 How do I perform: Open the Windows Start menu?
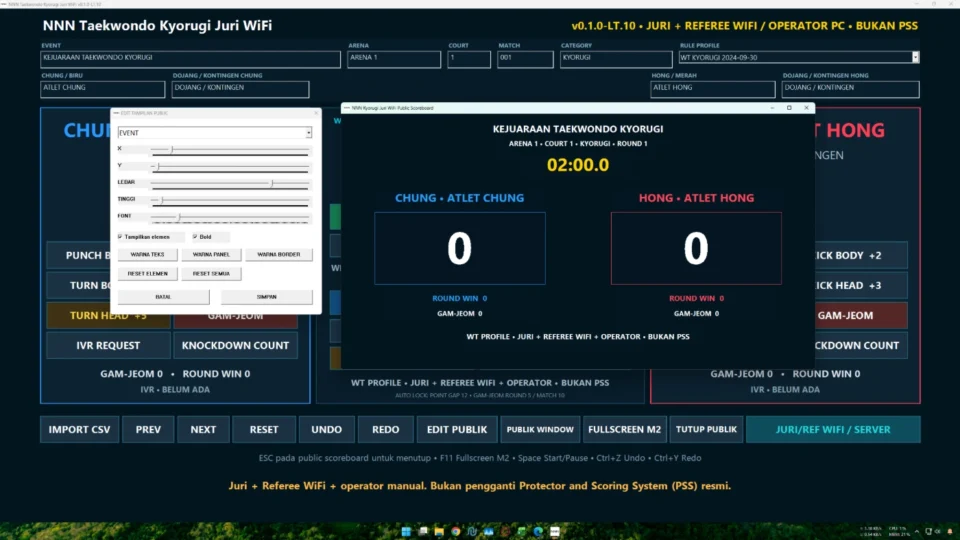coord(406,531)
